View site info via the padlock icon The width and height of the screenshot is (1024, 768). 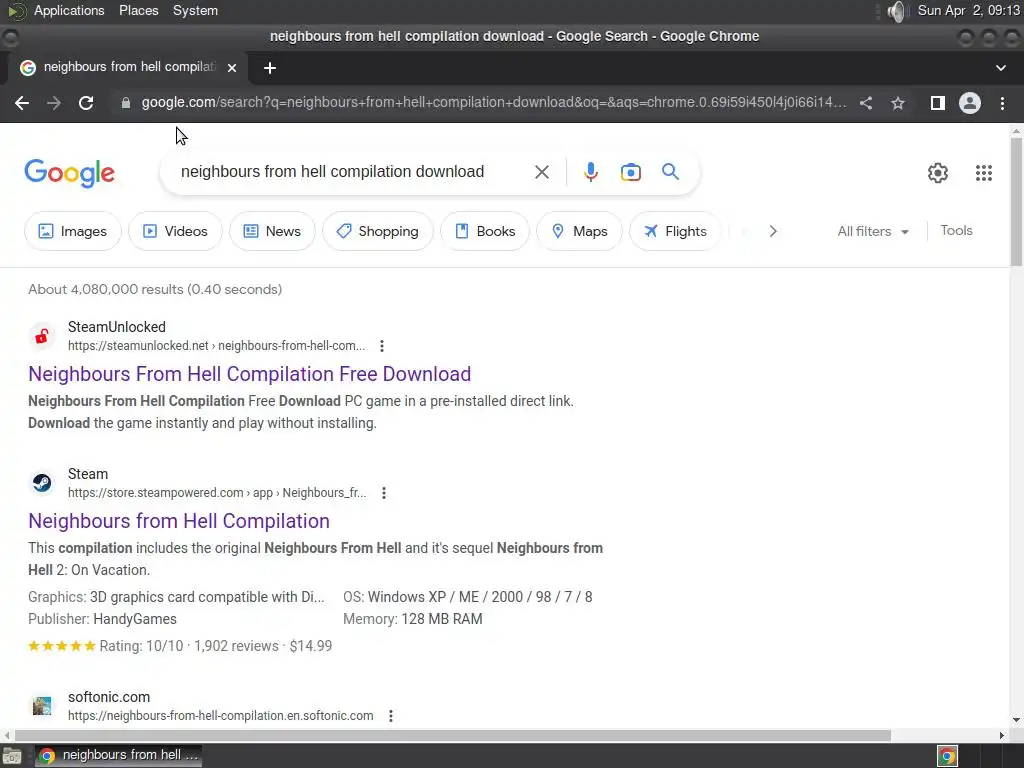[125, 103]
